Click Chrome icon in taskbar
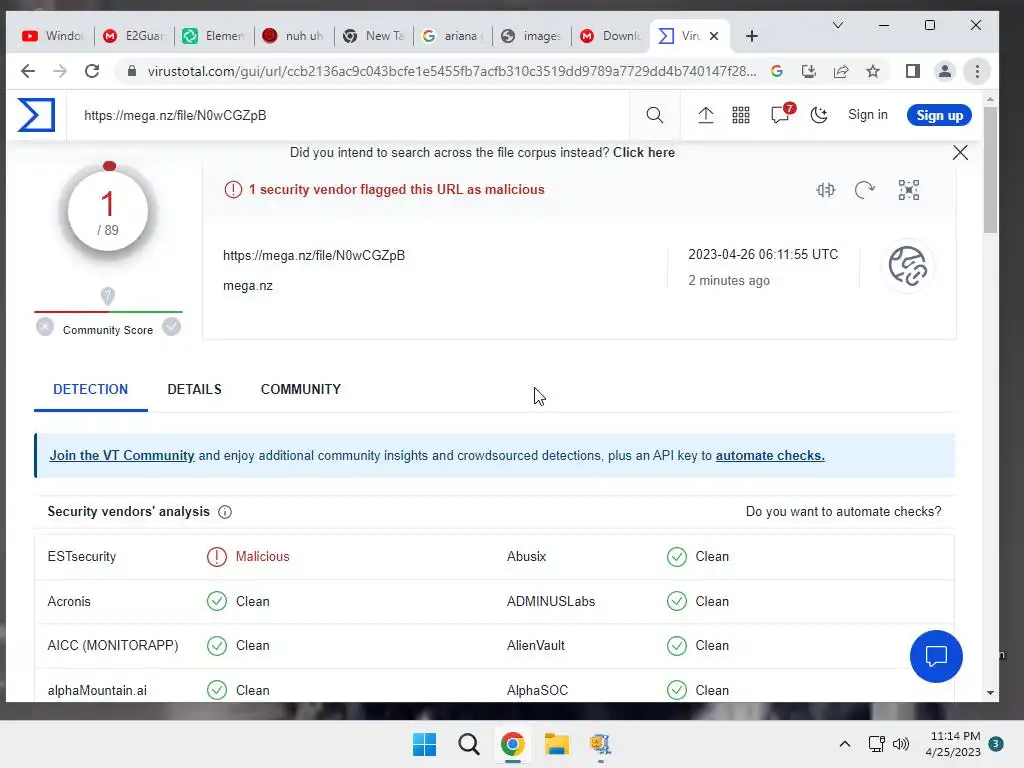1024x768 pixels. pyautogui.click(x=513, y=744)
